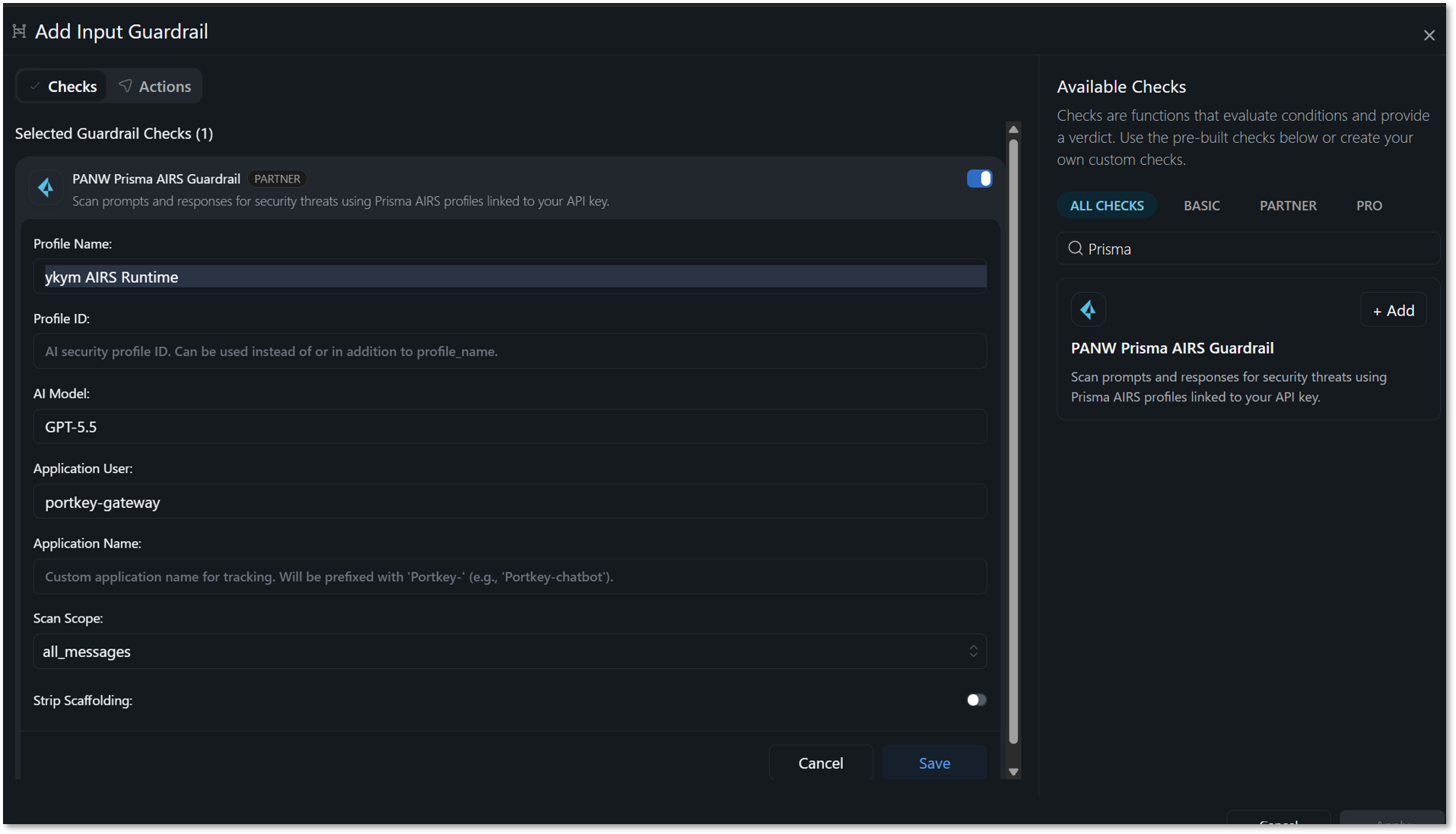
Task: Enable the Strip Scaffolding switch
Action: (976, 700)
